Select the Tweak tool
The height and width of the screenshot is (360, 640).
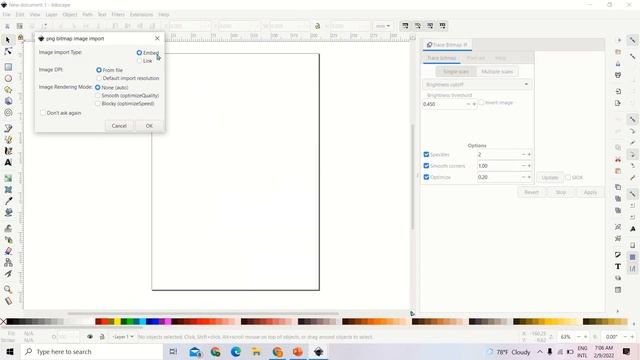8,228
